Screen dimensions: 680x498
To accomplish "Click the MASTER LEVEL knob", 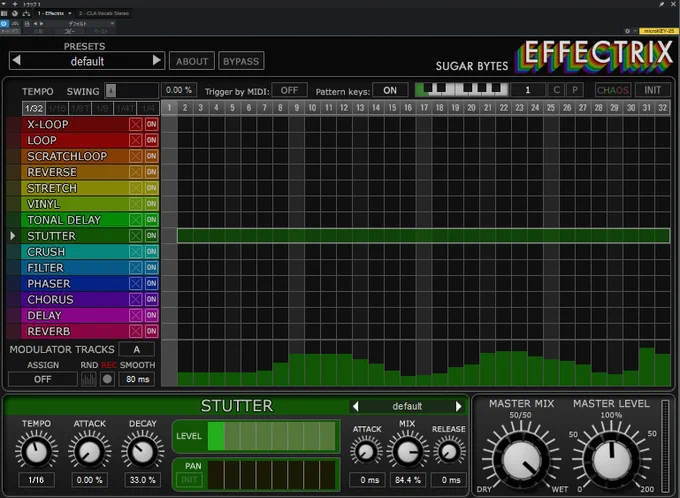I will (x=612, y=459).
